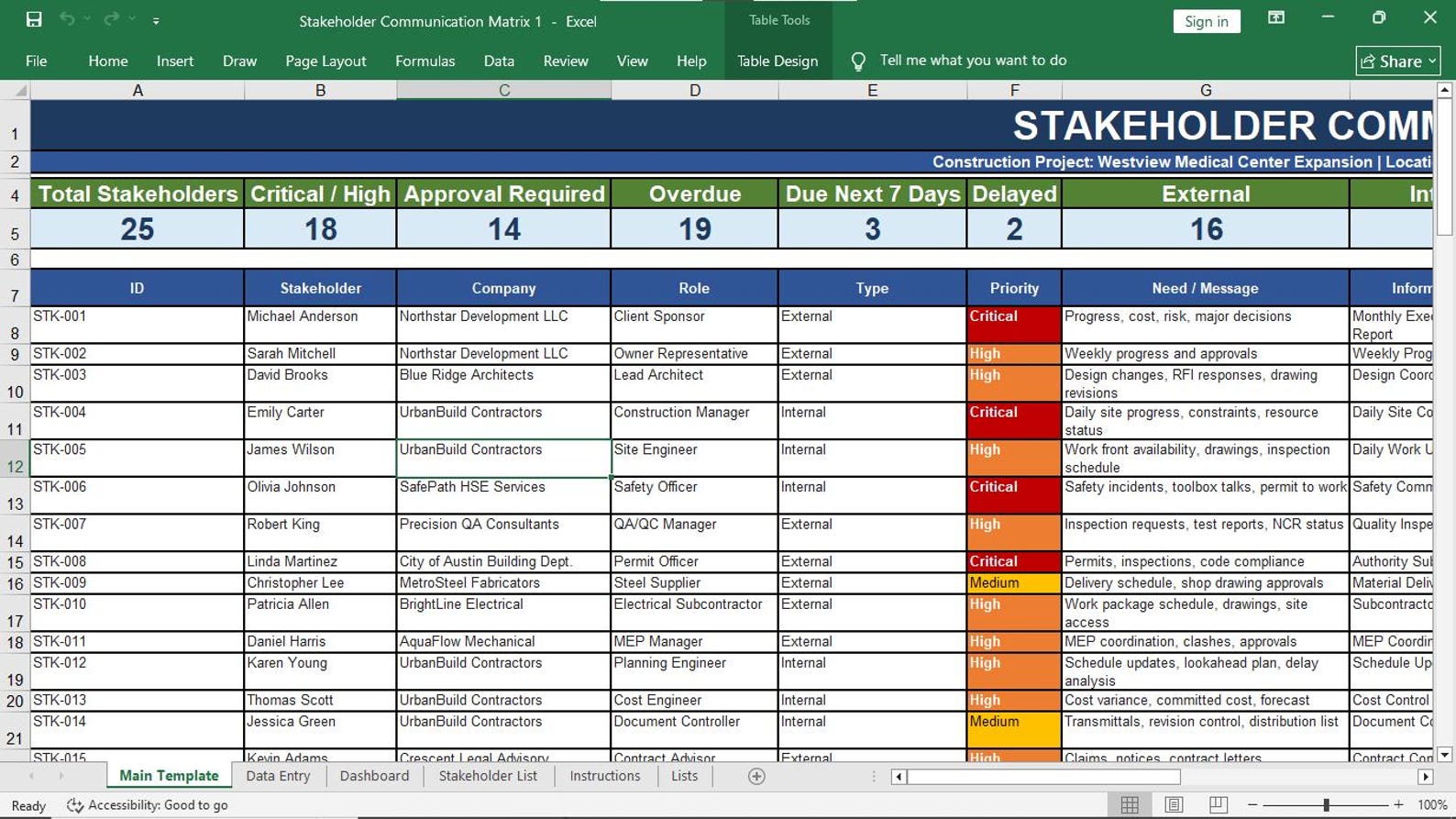Switch to Page Break Preview icon
Image resolution: width=1456 pixels, height=819 pixels.
click(x=1218, y=804)
